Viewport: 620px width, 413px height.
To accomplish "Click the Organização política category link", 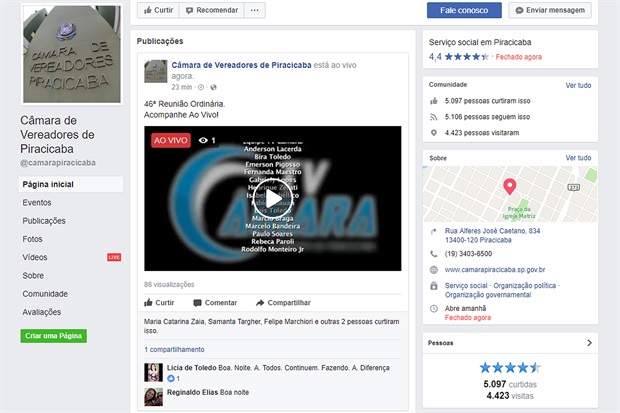I will pyautogui.click(x=524, y=286).
